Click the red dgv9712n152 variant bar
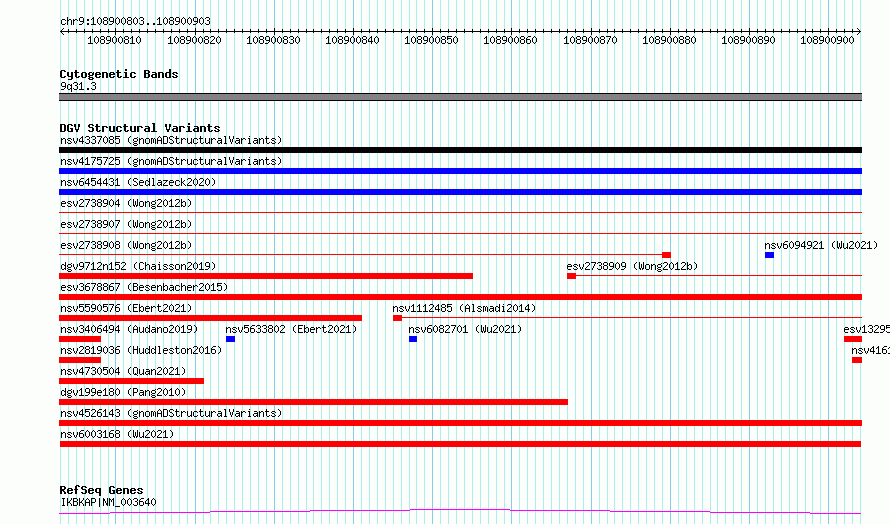This screenshot has width=890, height=524. [x=266, y=276]
